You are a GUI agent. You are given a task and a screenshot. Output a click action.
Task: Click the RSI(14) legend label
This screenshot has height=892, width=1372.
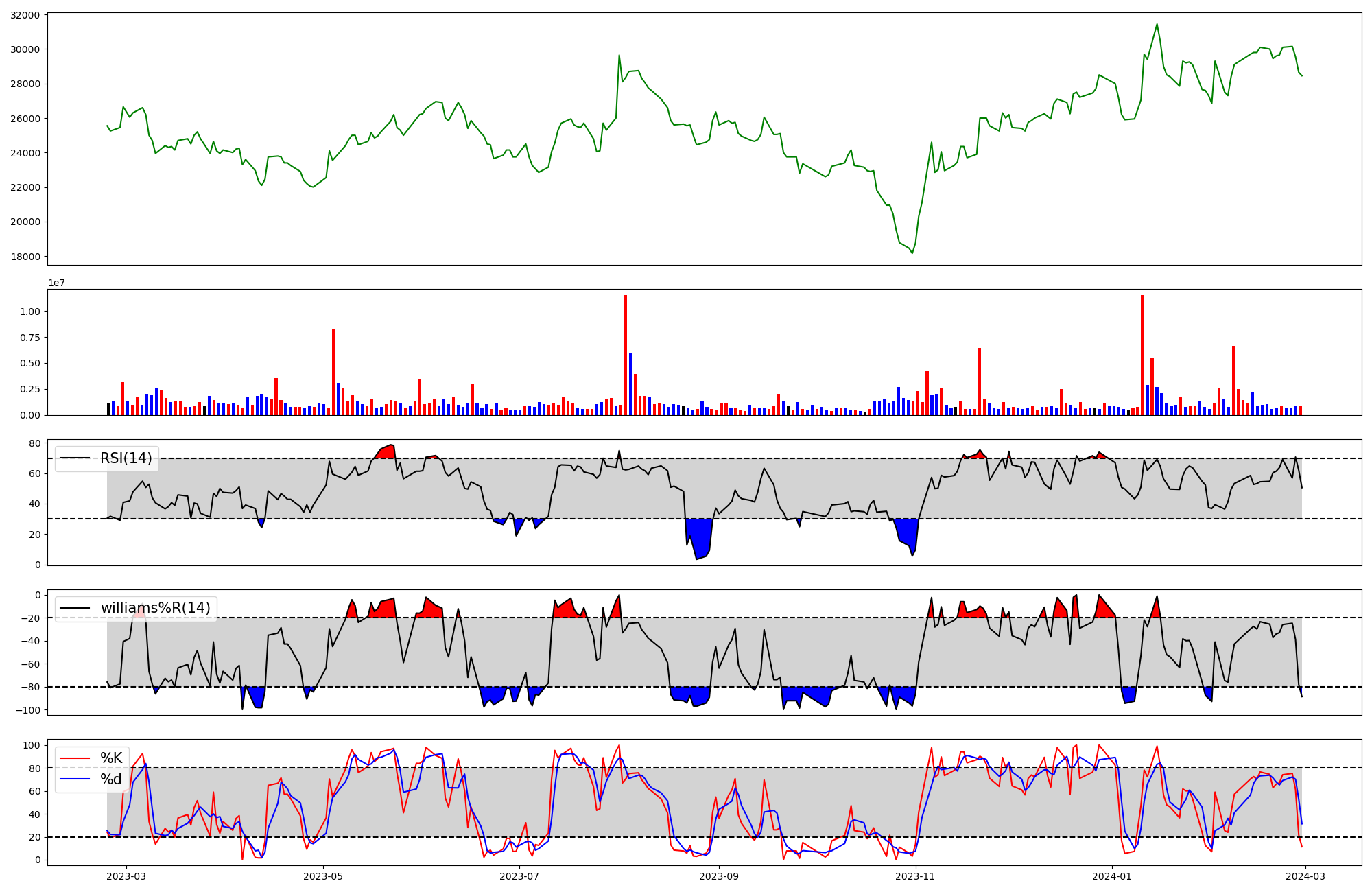(x=126, y=458)
